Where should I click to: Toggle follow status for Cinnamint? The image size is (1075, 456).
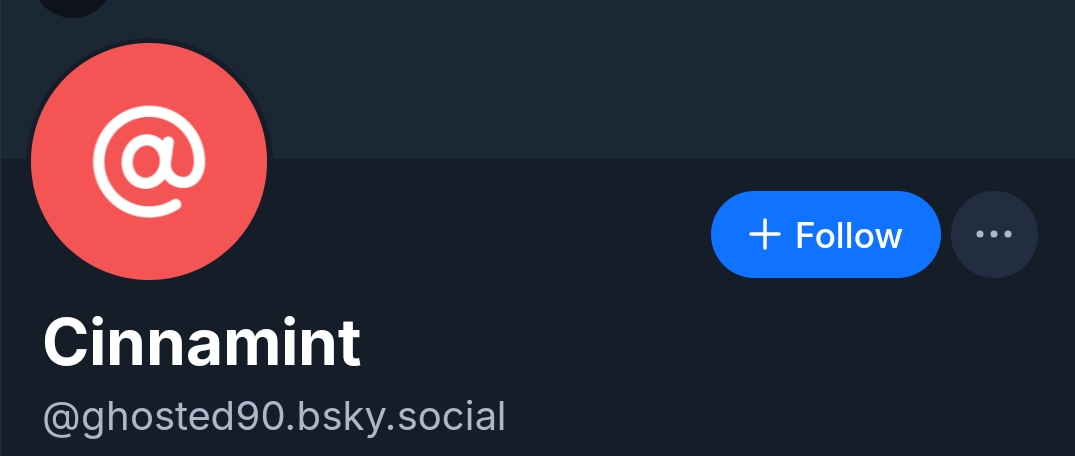(825, 235)
